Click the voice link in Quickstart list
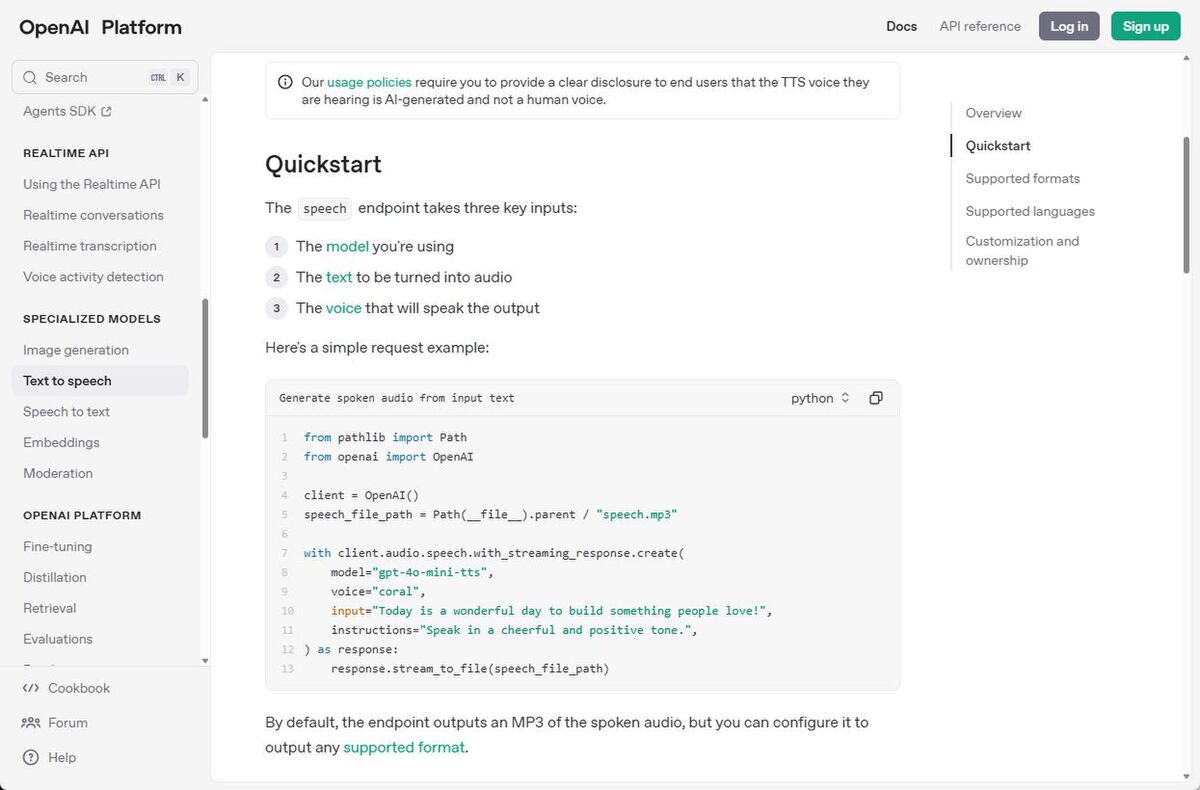This screenshot has height=790, width=1200. [x=343, y=308]
